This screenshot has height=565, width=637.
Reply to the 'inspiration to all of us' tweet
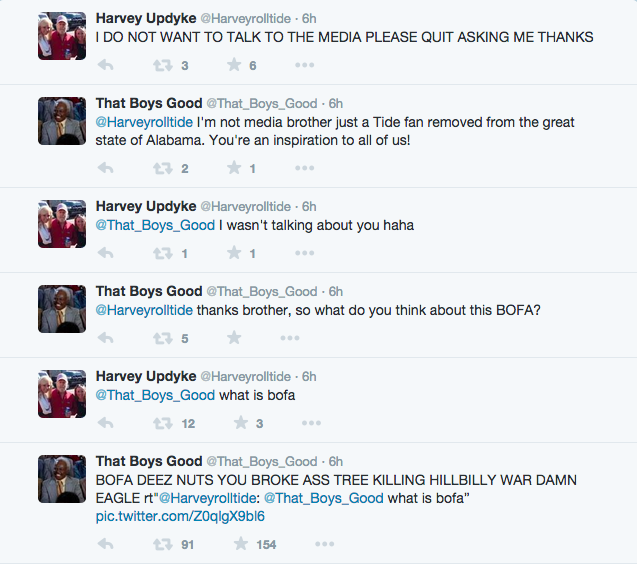pos(106,168)
